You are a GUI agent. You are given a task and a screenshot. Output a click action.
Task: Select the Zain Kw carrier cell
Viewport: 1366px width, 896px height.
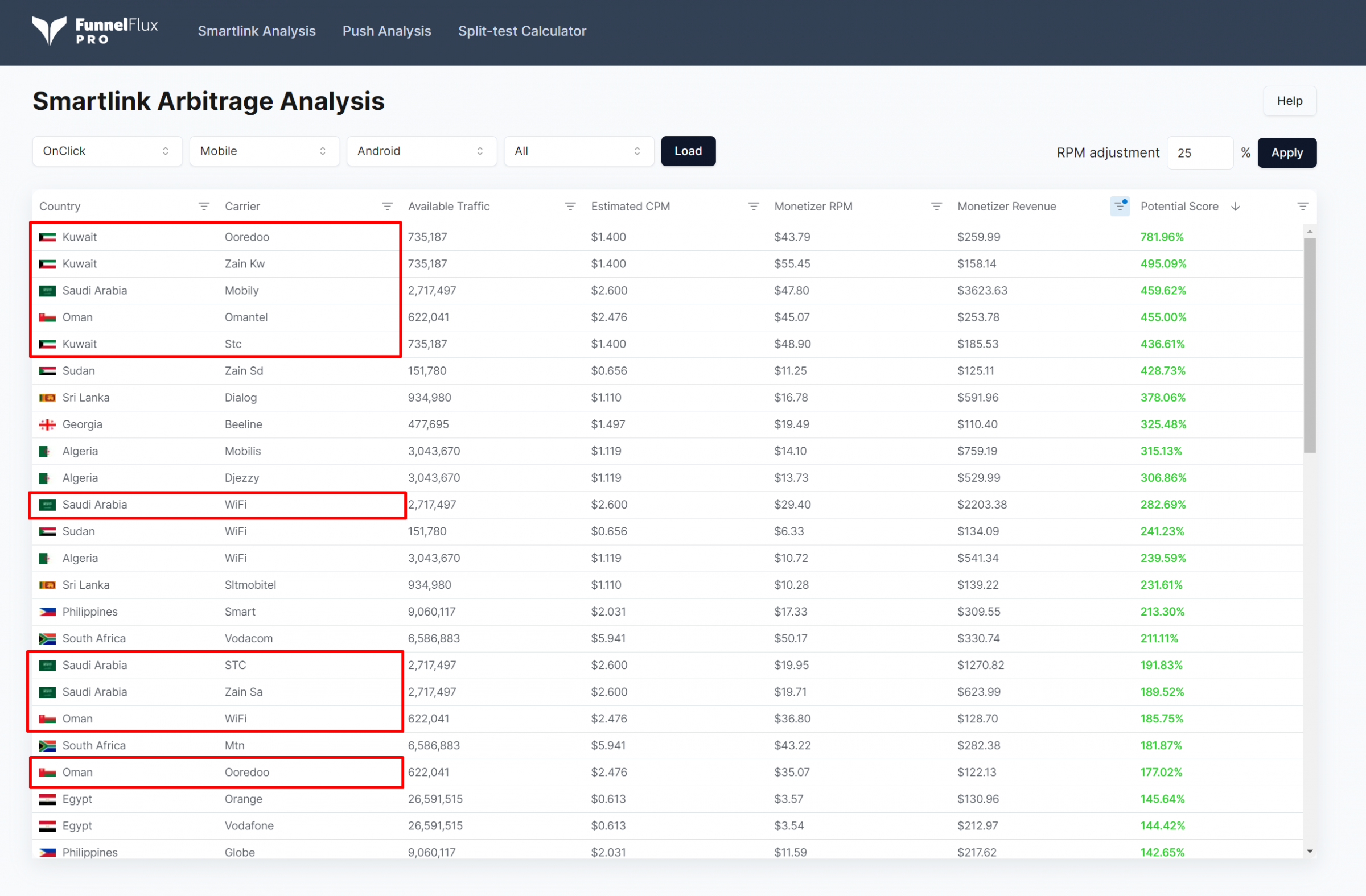coord(245,264)
